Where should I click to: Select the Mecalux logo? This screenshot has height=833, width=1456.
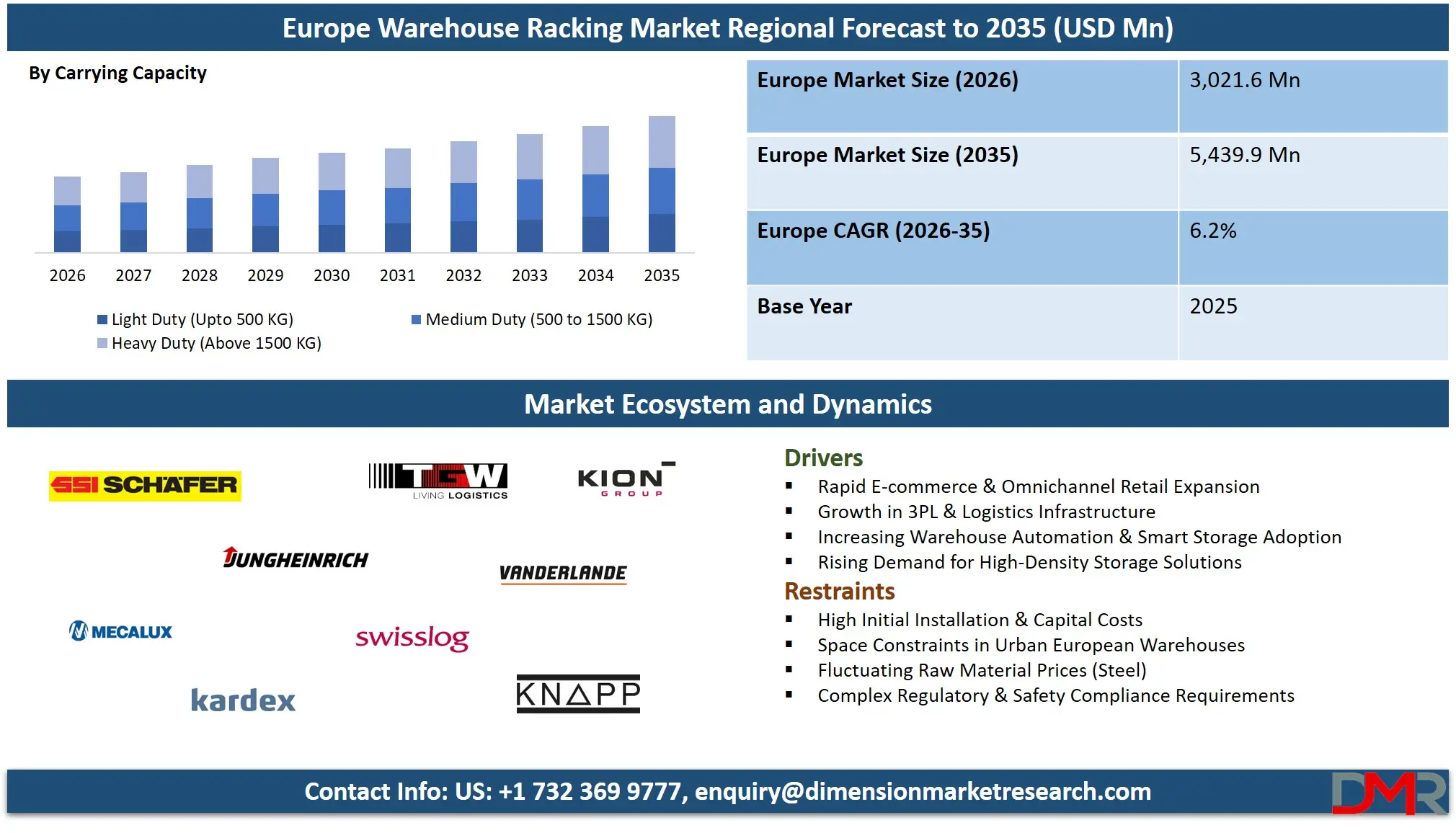point(120,632)
